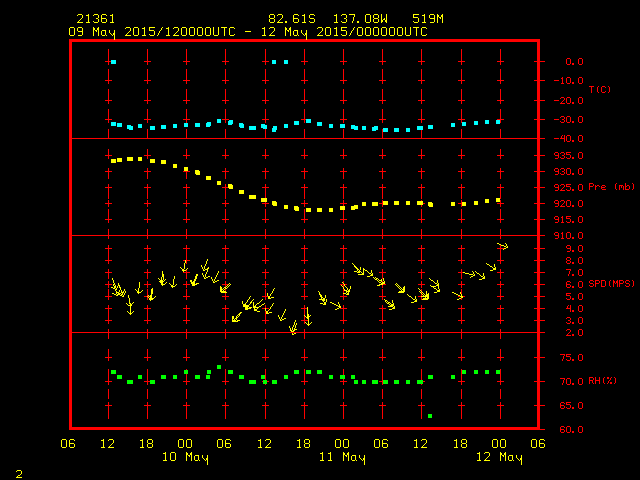Click the -10.0 temperature axis label
Screen dimensions: 640x480
pos(569,81)
